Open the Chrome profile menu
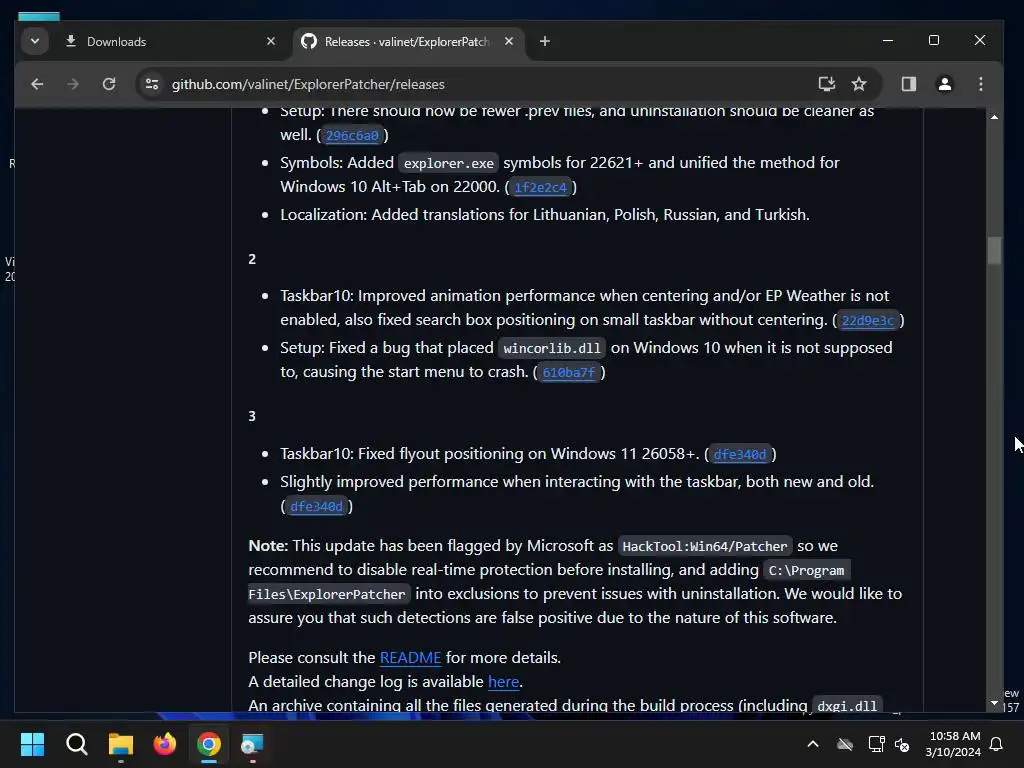 pos(944,84)
